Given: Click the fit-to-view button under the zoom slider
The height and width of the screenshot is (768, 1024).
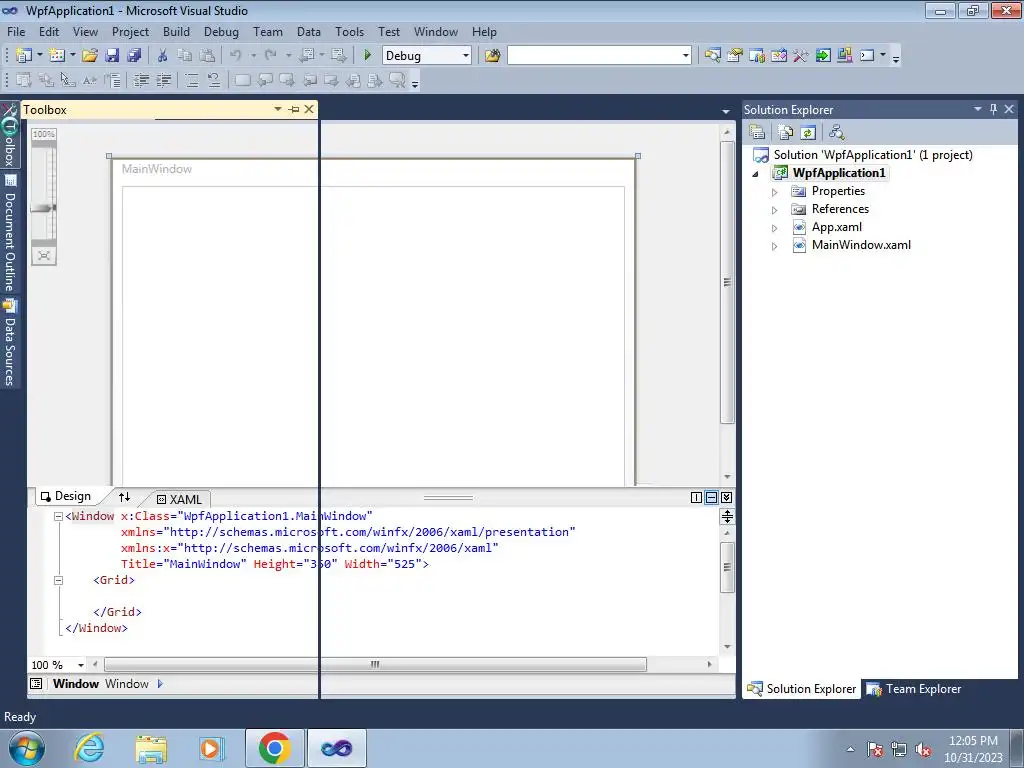Looking at the screenshot, I should [x=44, y=255].
